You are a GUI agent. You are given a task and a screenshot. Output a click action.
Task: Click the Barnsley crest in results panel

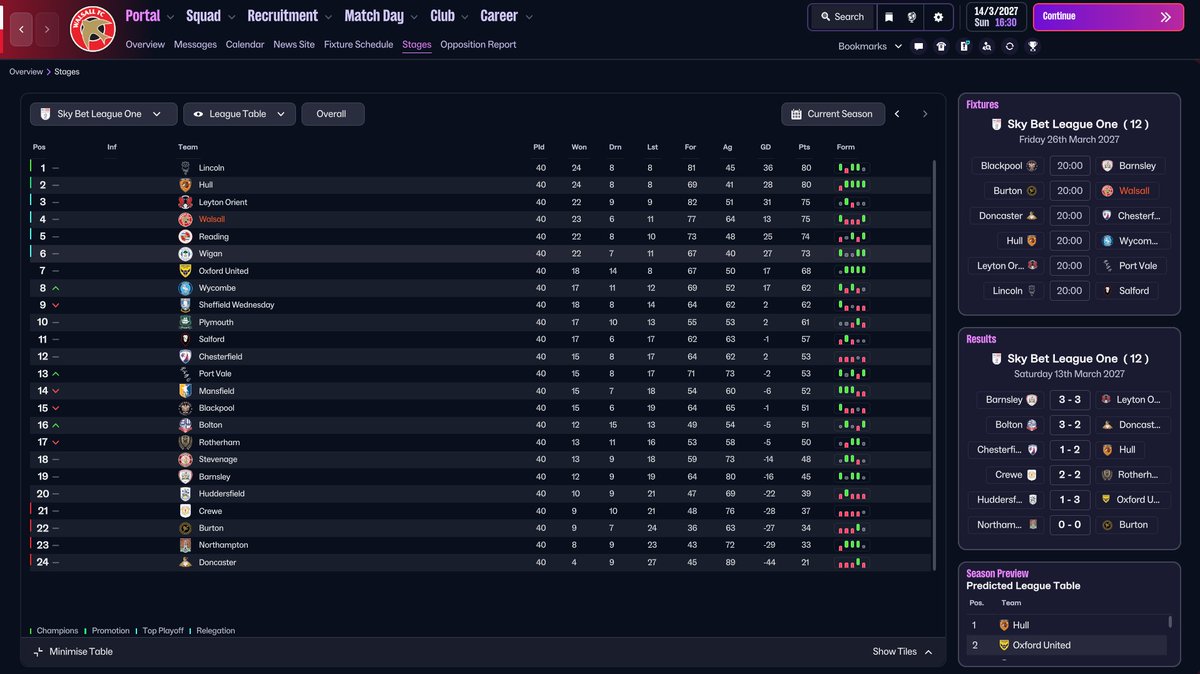1032,400
